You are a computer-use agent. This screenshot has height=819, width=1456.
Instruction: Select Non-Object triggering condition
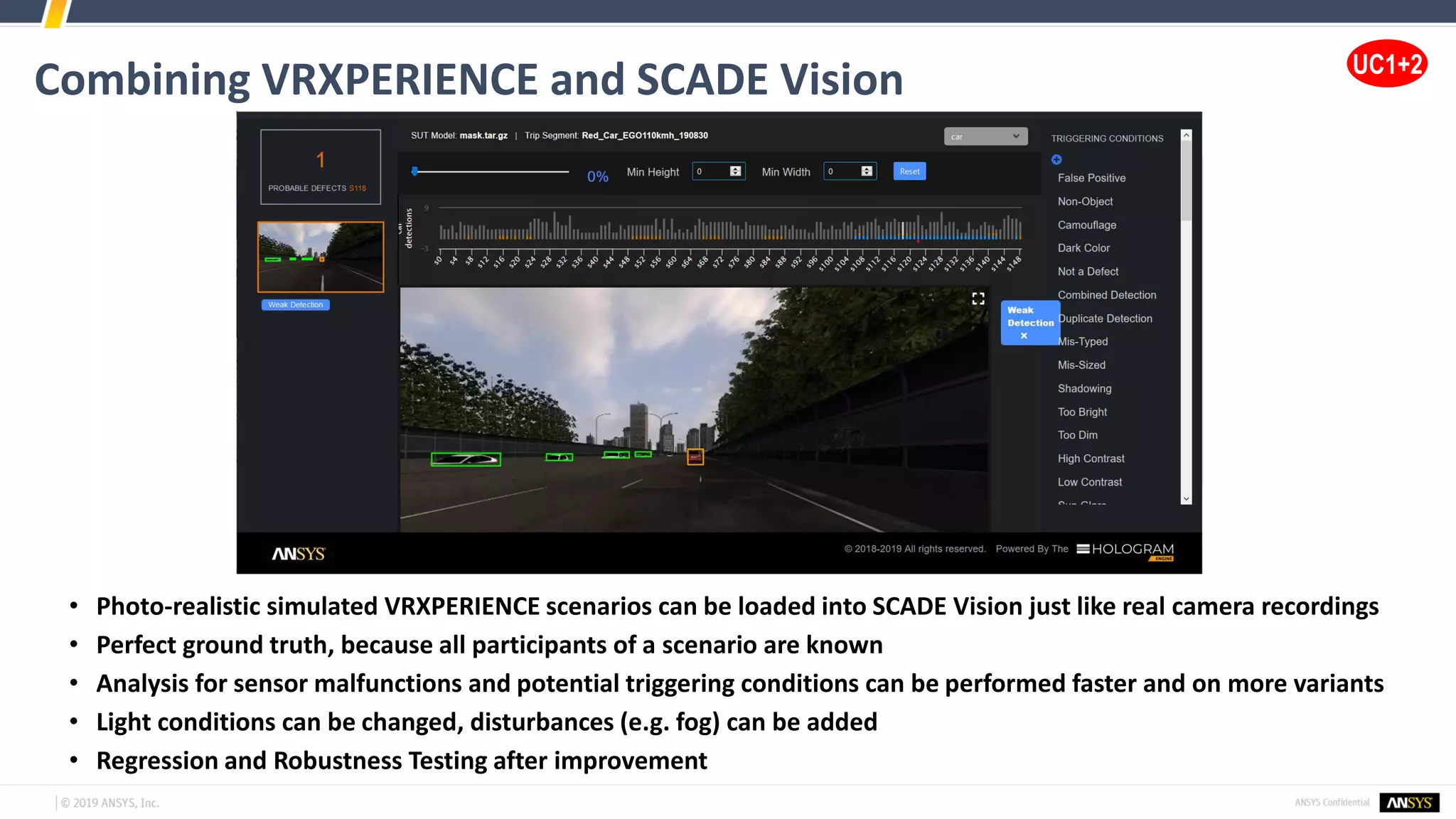1085,201
